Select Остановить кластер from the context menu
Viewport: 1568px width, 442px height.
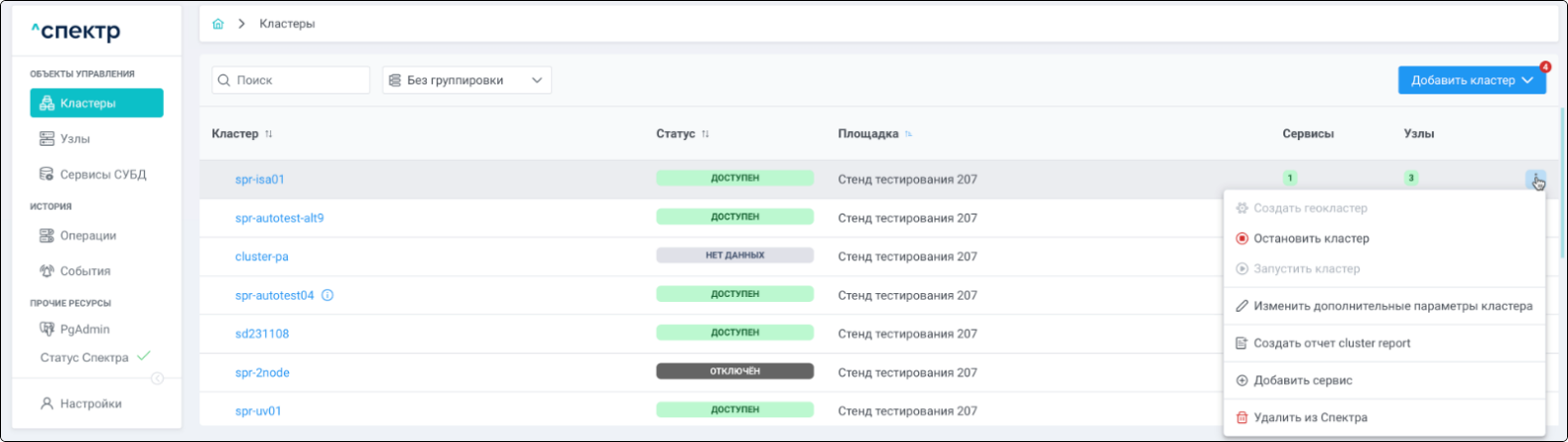pos(1310,238)
